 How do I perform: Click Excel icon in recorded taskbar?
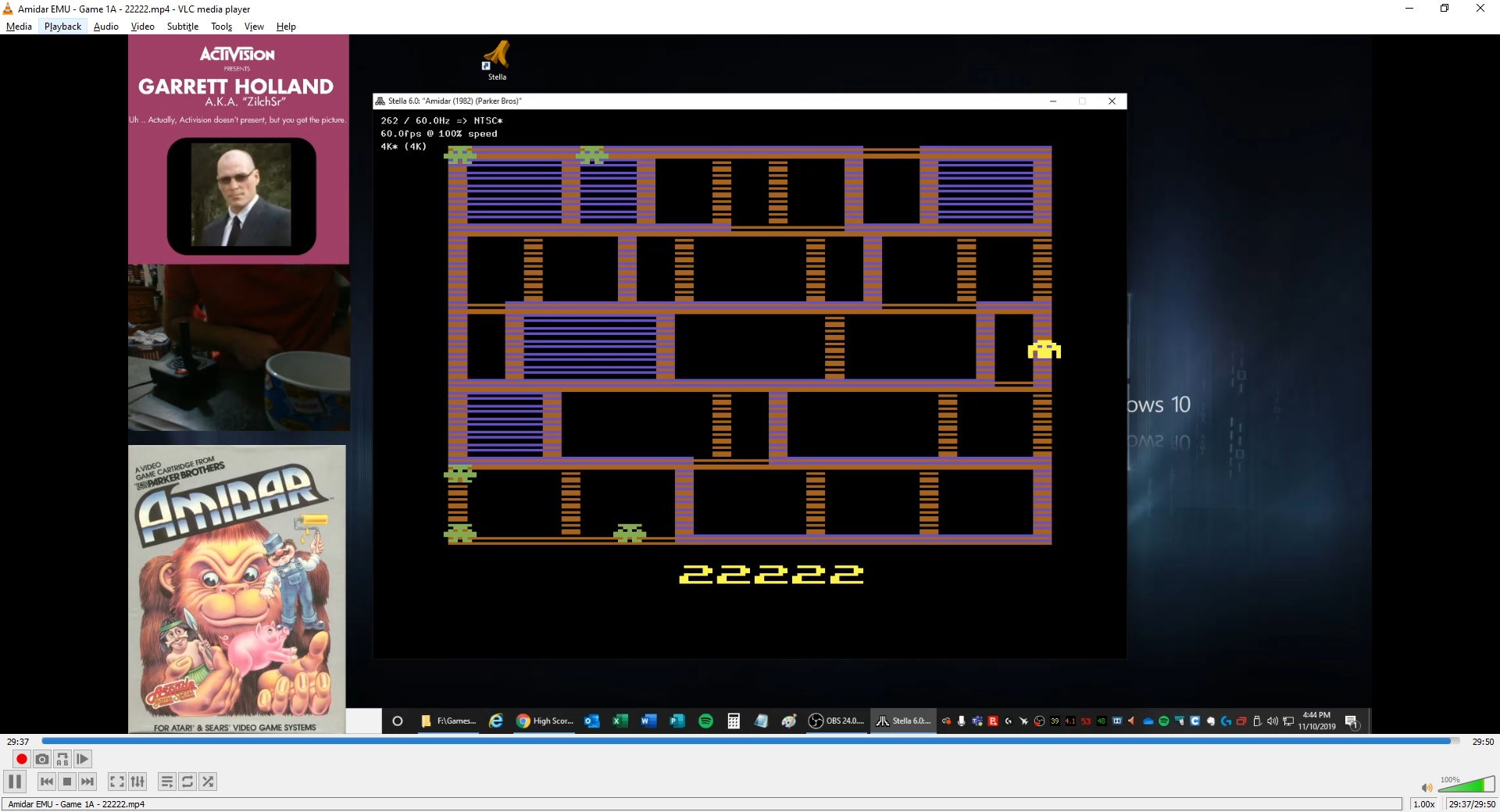(x=620, y=721)
